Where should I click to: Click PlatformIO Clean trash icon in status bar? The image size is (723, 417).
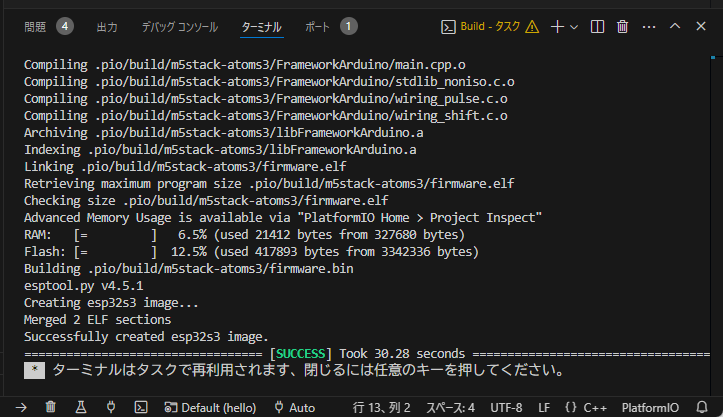[51, 407]
